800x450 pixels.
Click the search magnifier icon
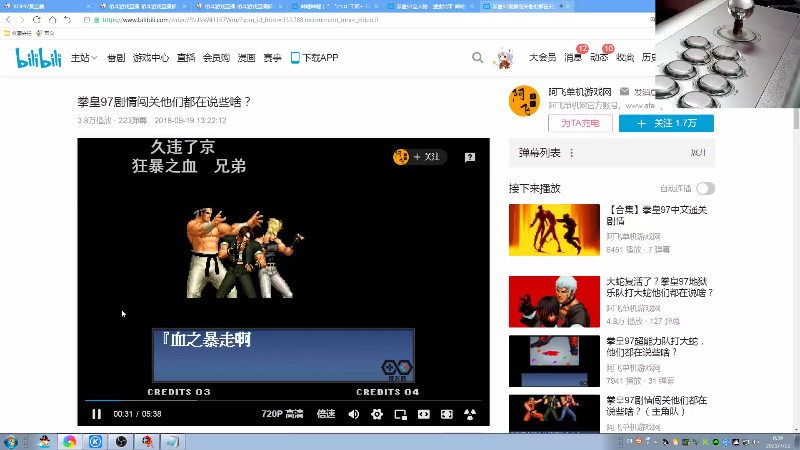coord(477,58)
